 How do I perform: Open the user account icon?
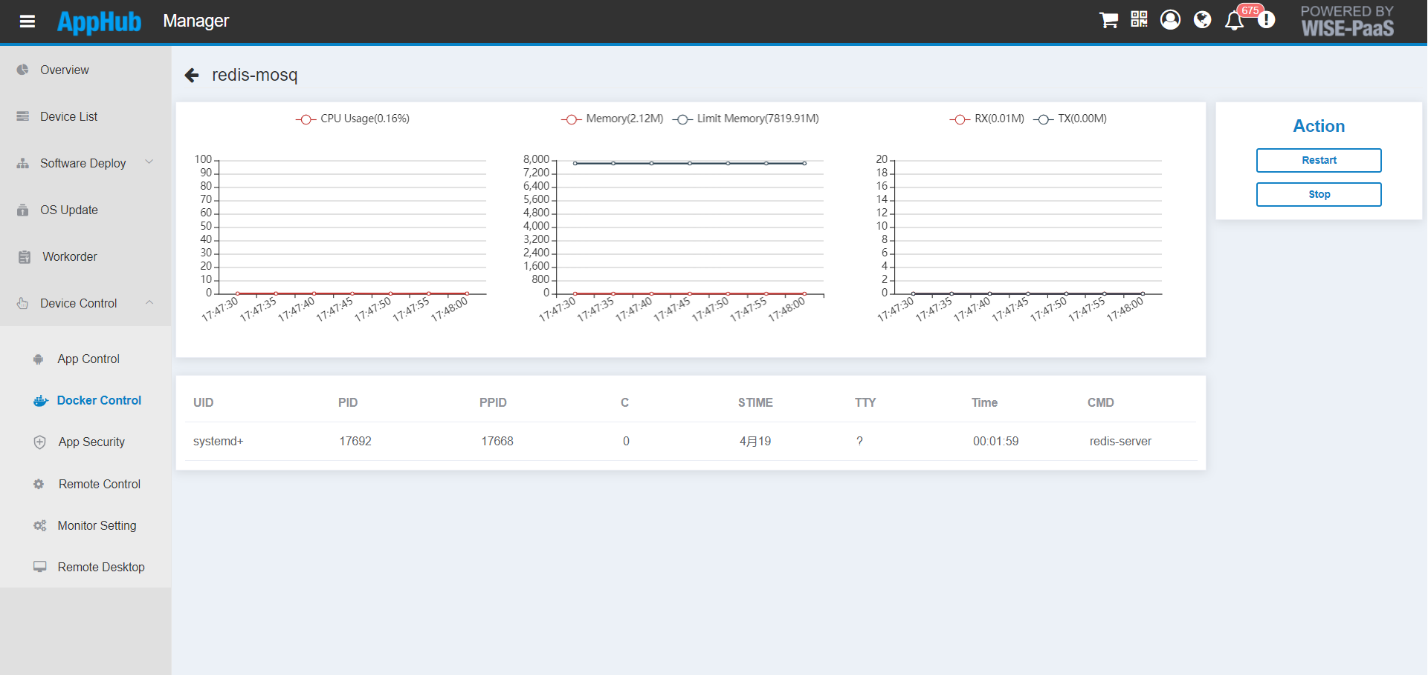pos(1170,20)
